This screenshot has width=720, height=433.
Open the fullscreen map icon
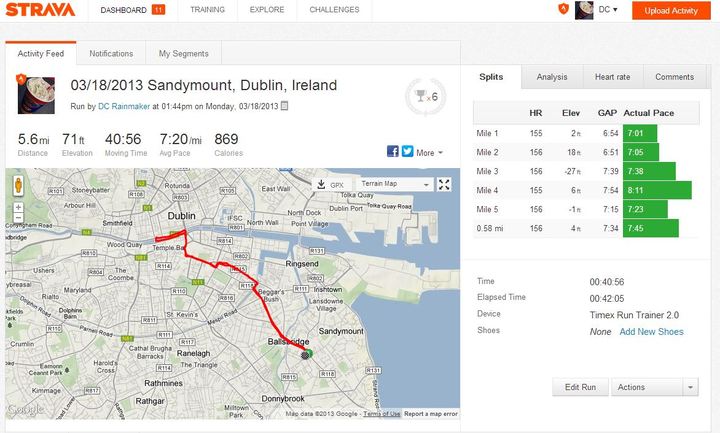pyautogui.click(x=444, y=185)
